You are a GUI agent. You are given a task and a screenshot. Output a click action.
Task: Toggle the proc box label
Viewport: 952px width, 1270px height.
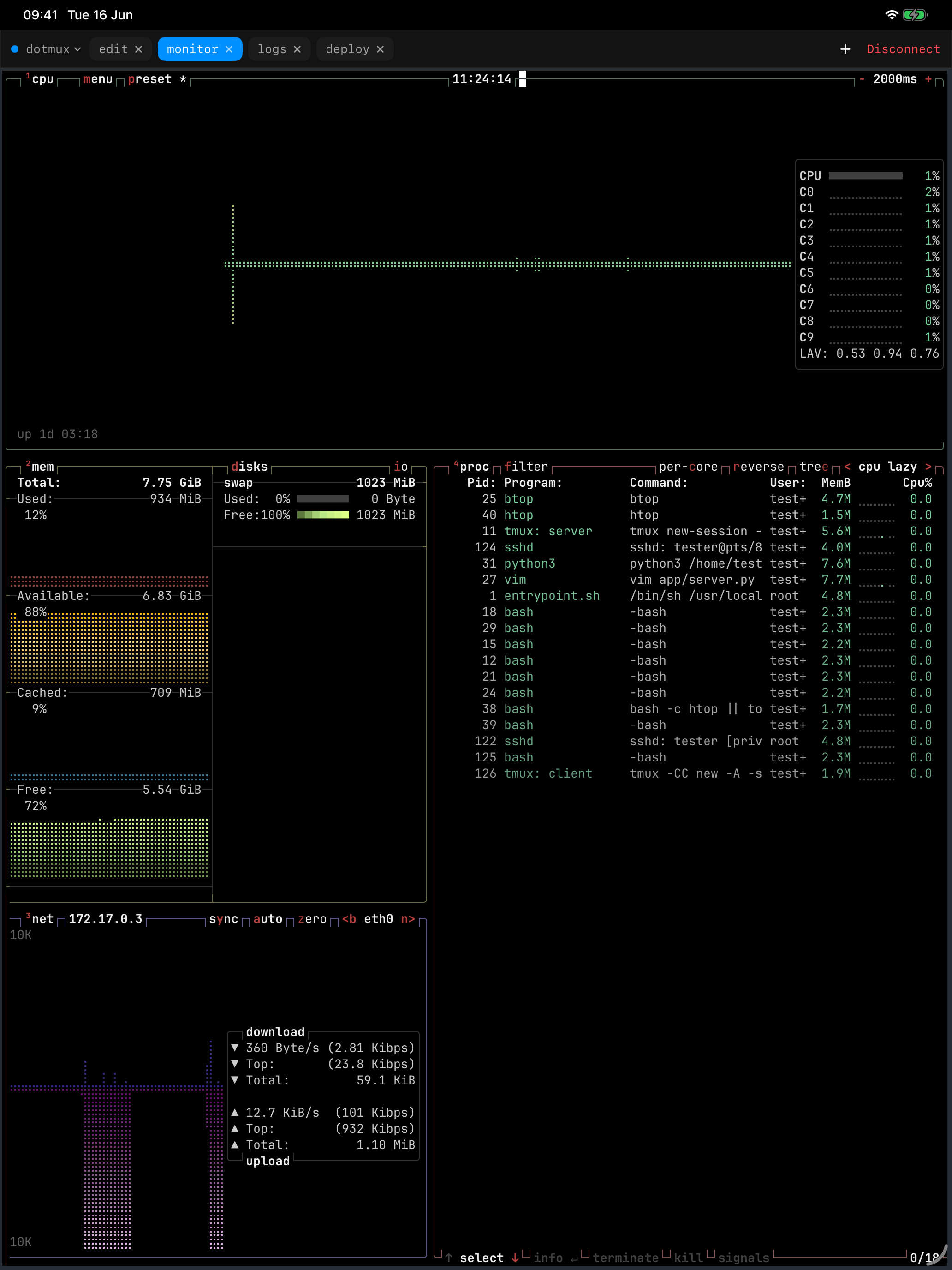click(x=471, y=467)
